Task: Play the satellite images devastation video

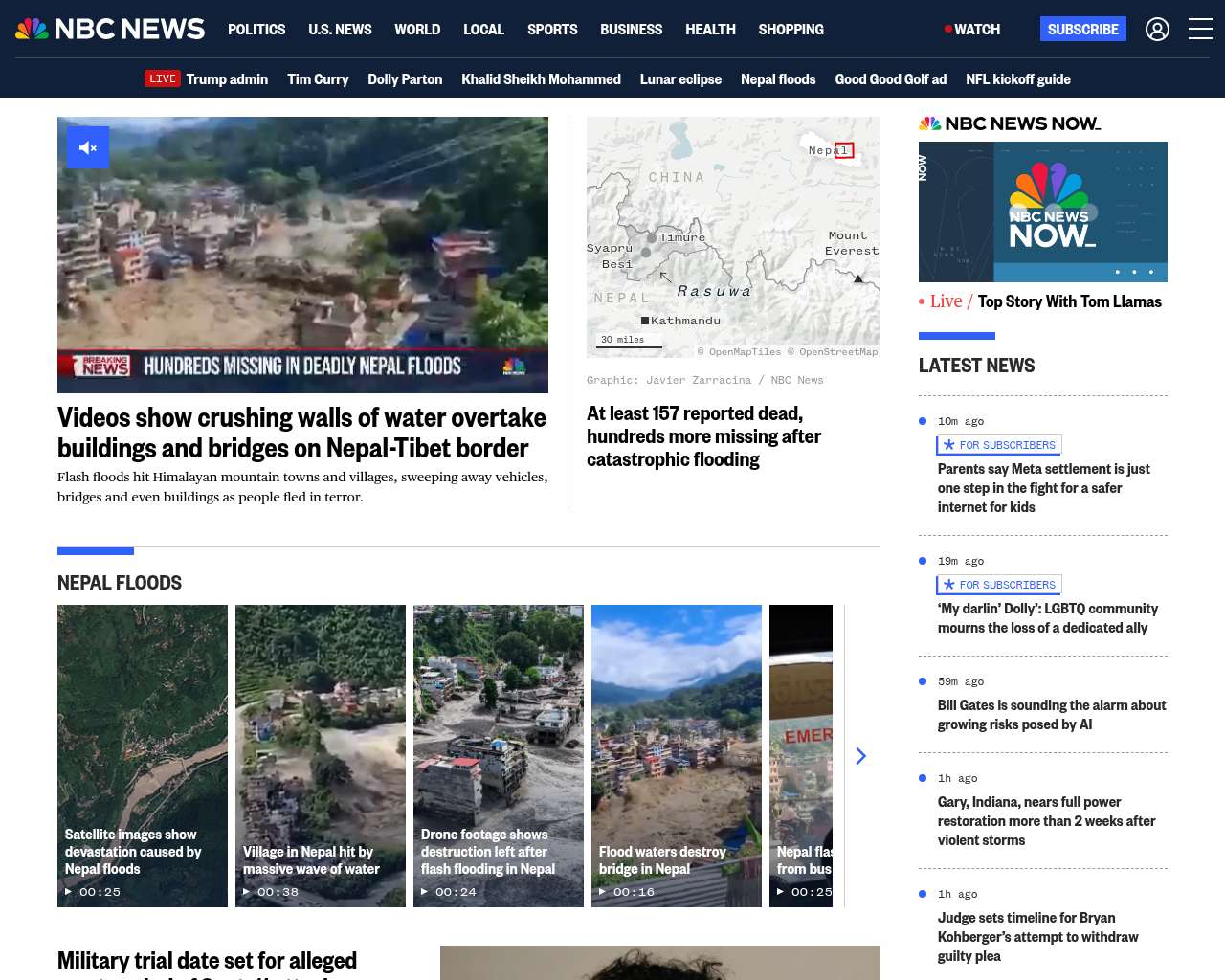Action: point(143,756)
